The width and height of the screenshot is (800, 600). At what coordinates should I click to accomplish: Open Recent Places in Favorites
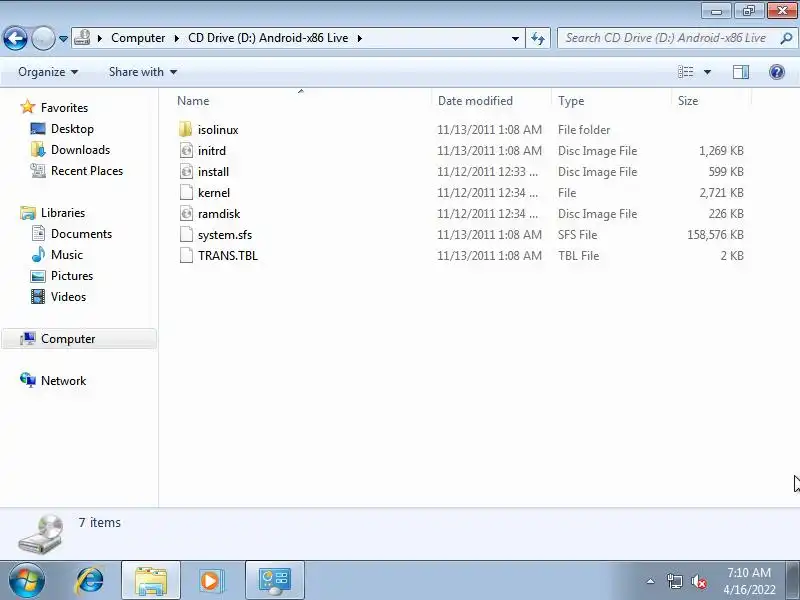click(87, 170)
